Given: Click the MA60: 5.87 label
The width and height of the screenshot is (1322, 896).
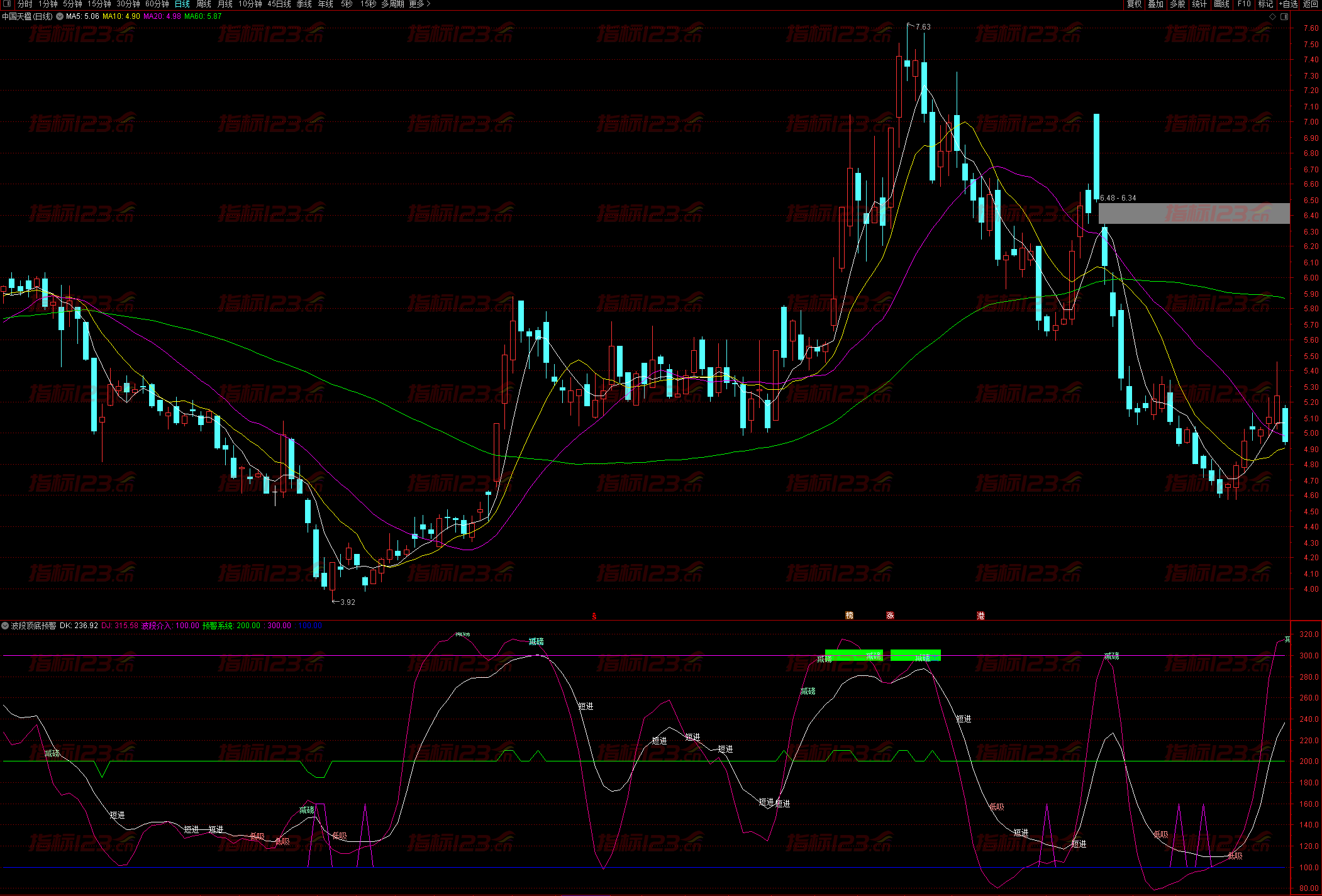Looking at the screenshot, I should pos(203,16).
